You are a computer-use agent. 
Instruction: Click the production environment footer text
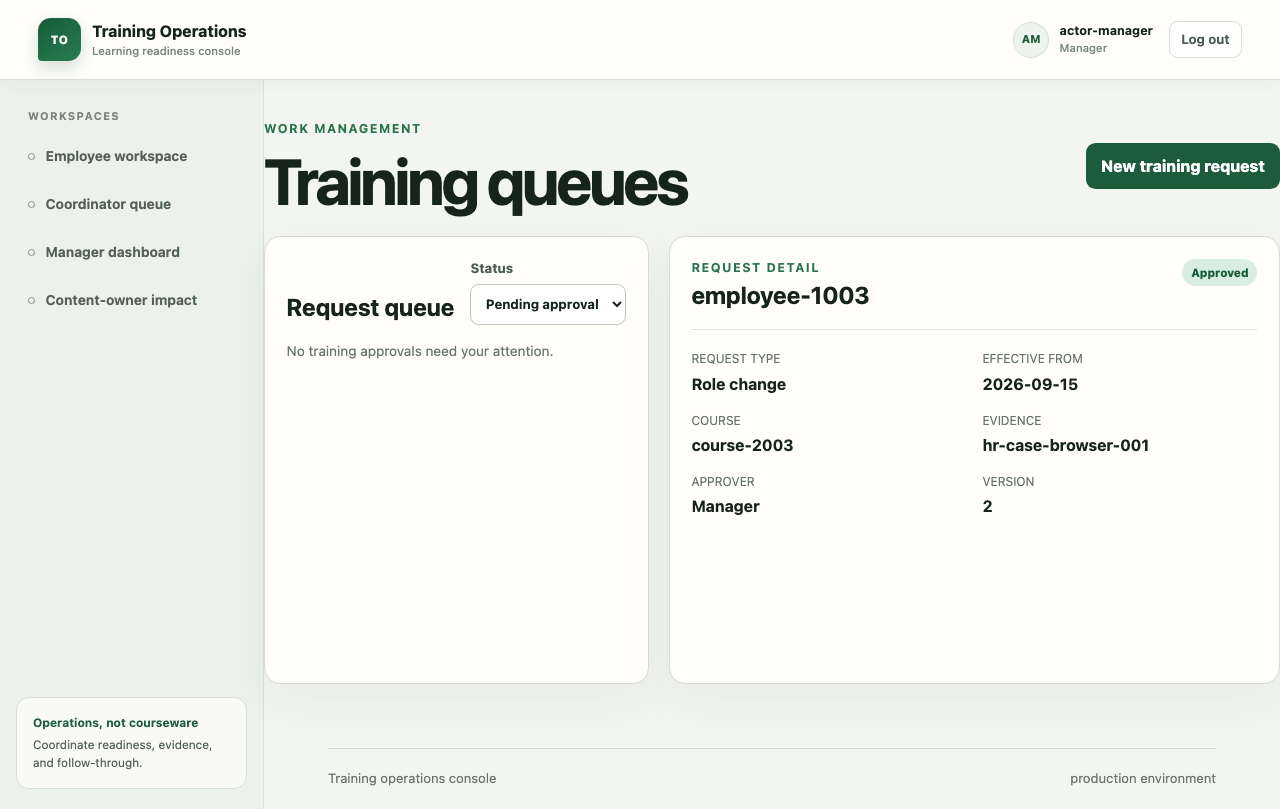point(1143,778)
